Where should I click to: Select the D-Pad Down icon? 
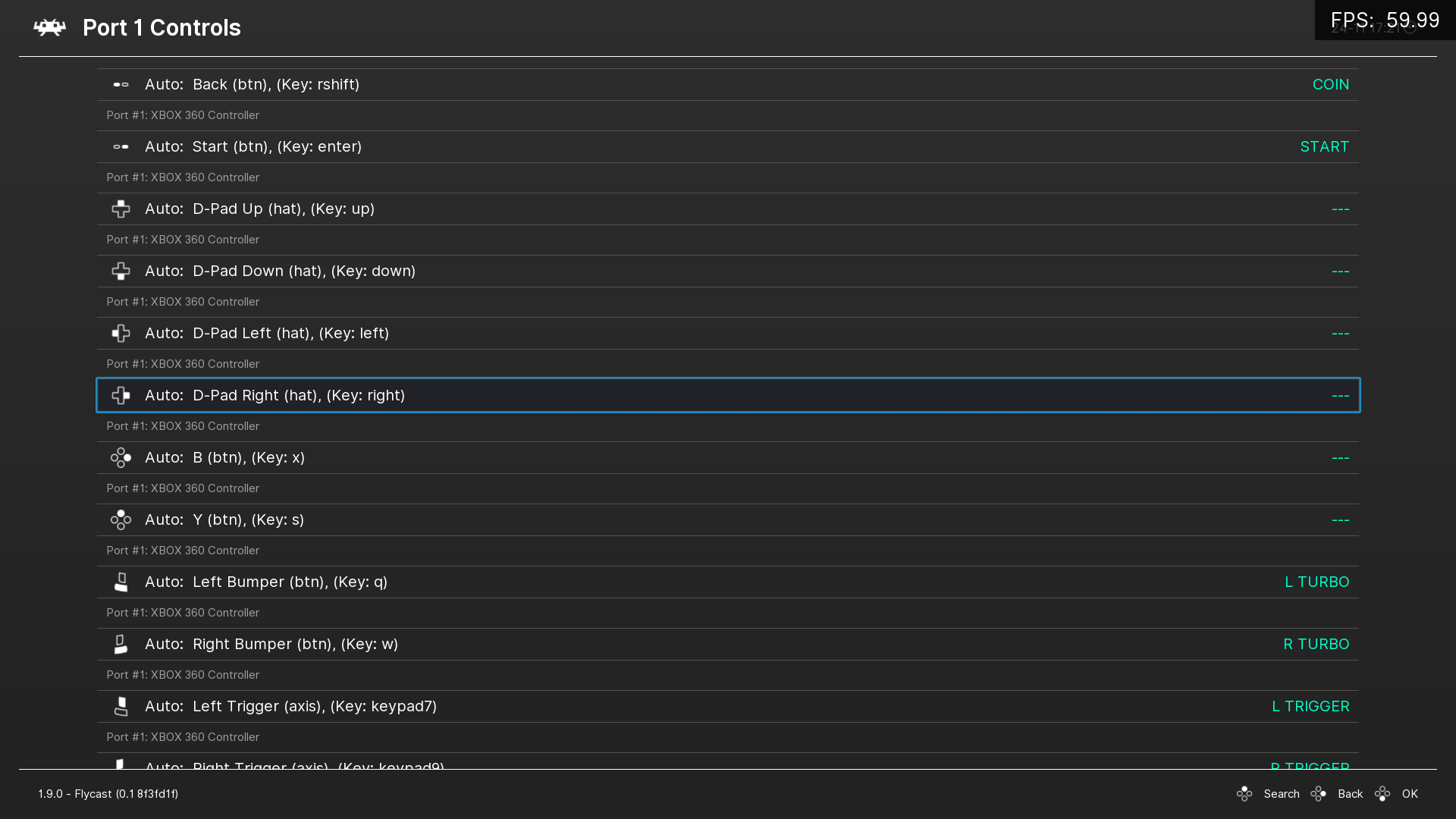click(121, 271)
